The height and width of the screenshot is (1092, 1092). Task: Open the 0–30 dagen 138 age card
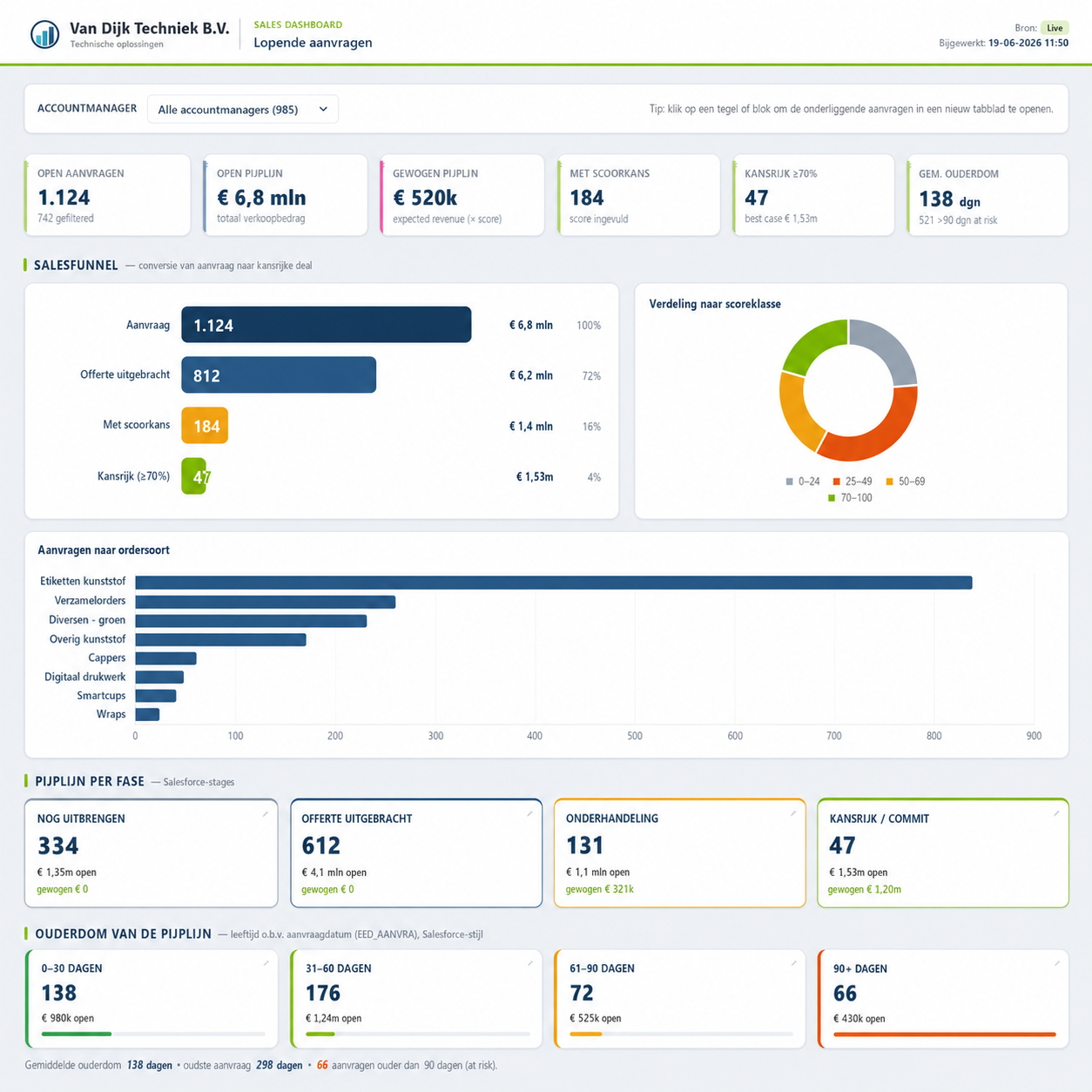pos(152,999)
